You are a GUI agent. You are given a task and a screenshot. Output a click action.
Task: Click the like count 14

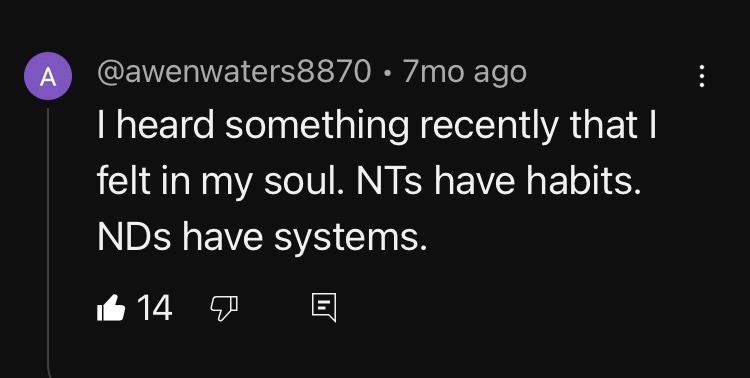tap(154, 308)
